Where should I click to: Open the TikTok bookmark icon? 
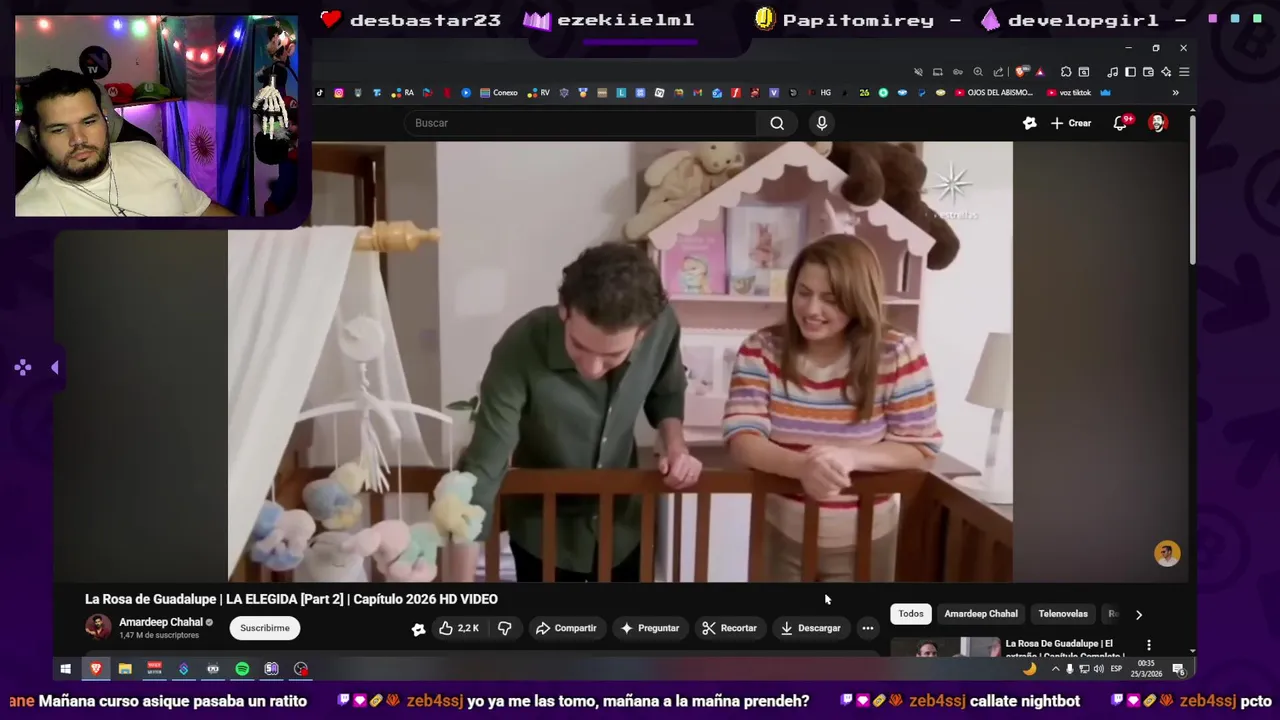320,93
